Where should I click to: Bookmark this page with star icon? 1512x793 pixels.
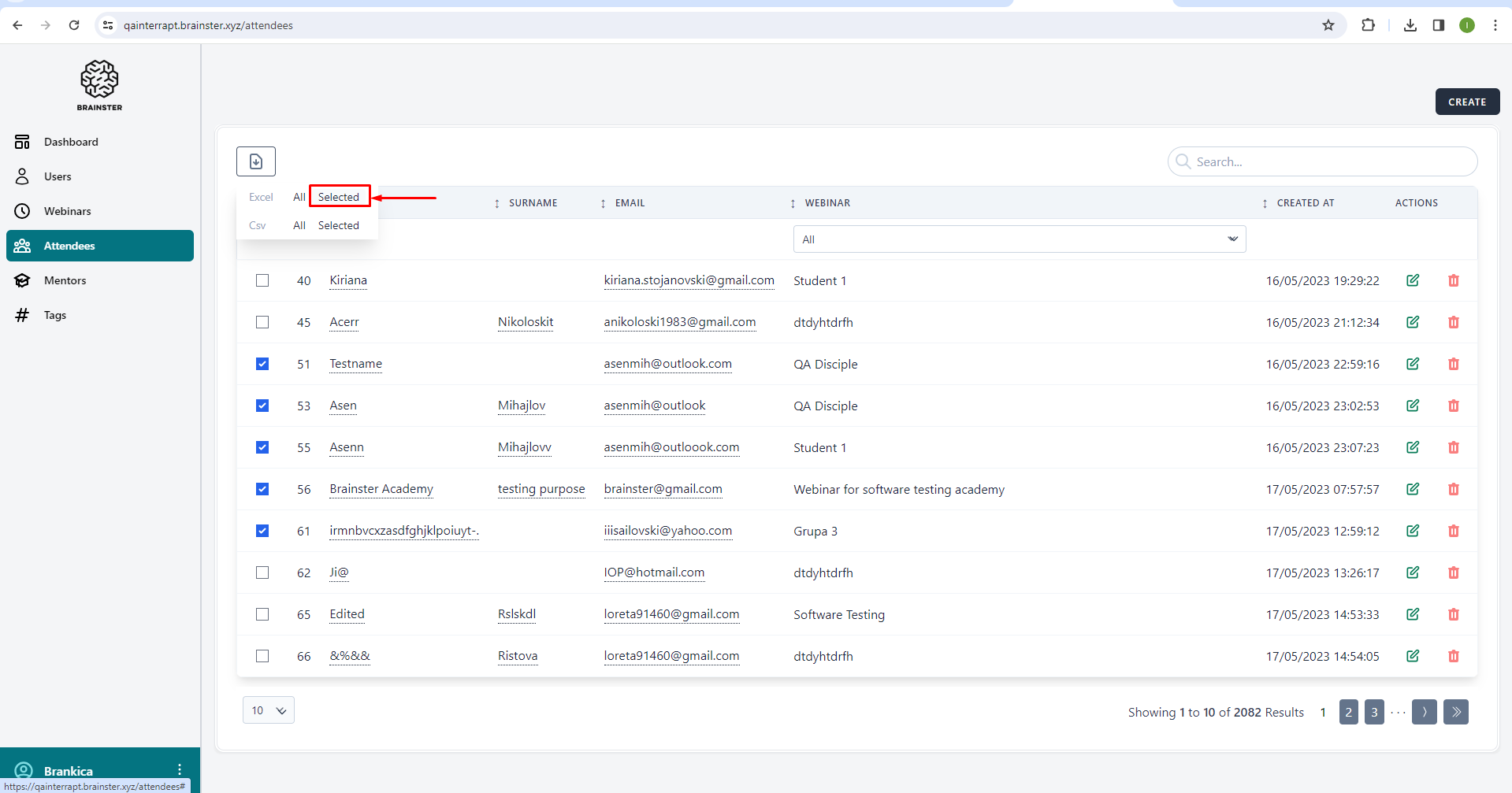point(1328,25)
